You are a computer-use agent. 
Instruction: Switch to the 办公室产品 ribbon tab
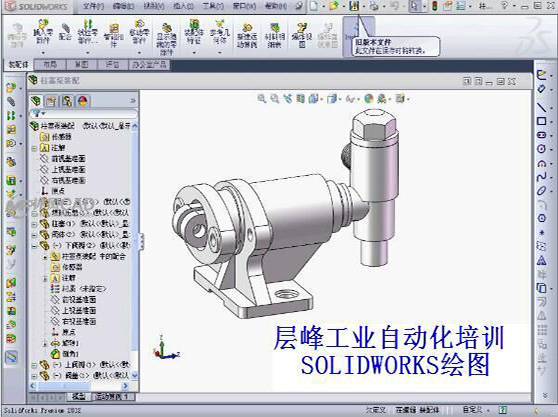(149, 64)
